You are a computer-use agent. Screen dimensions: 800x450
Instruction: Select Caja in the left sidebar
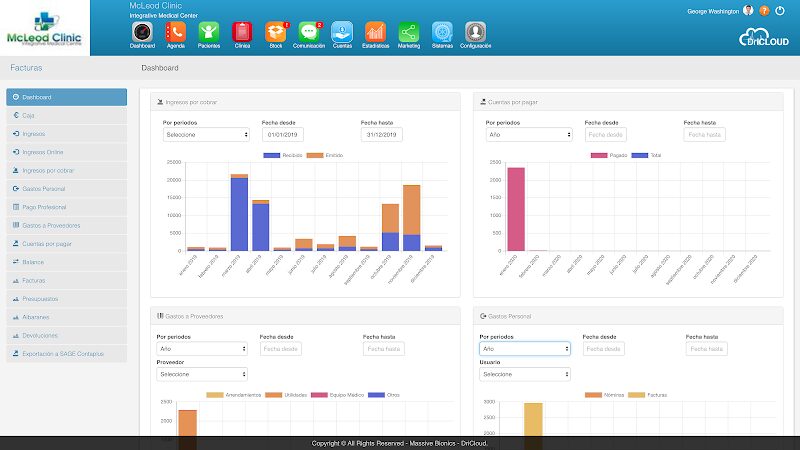(x=66, y=115)
